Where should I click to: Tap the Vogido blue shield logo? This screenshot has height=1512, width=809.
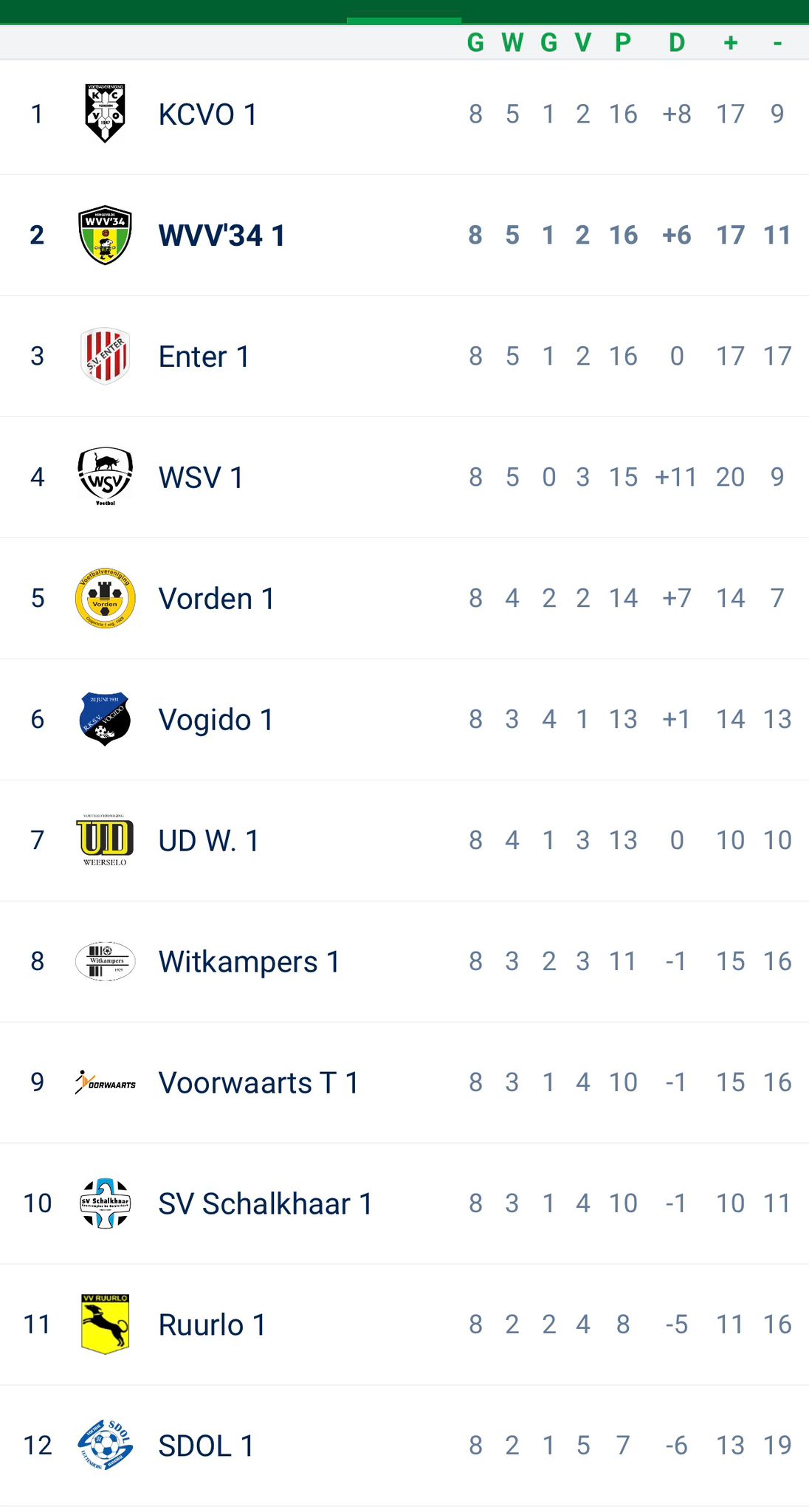105,719
